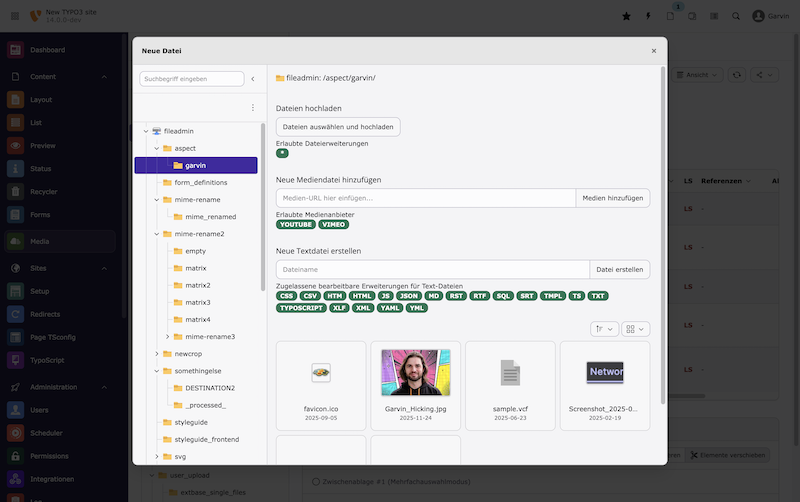This screenshot has width=800, height=502.
Task: Focus the Medien-URL input field
Action: tap(425, 198)
